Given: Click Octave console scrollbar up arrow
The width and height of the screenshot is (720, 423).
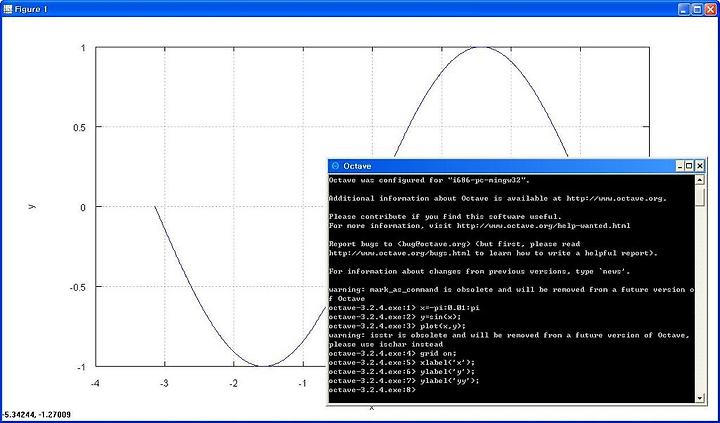Looking at the screenshot, I should [x=699, y=180].
